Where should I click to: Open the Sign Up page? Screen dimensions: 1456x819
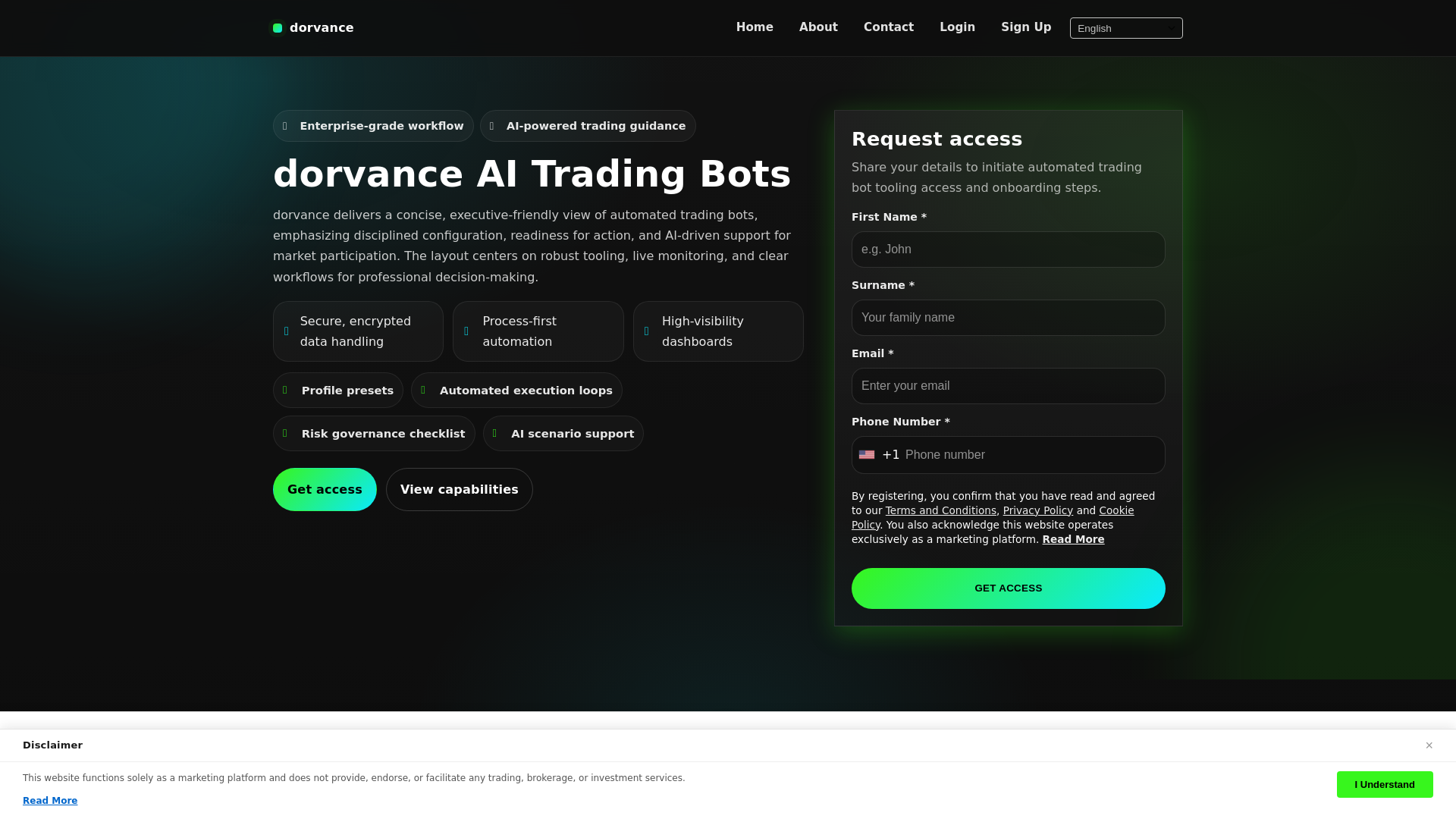tap(1026, 27)
